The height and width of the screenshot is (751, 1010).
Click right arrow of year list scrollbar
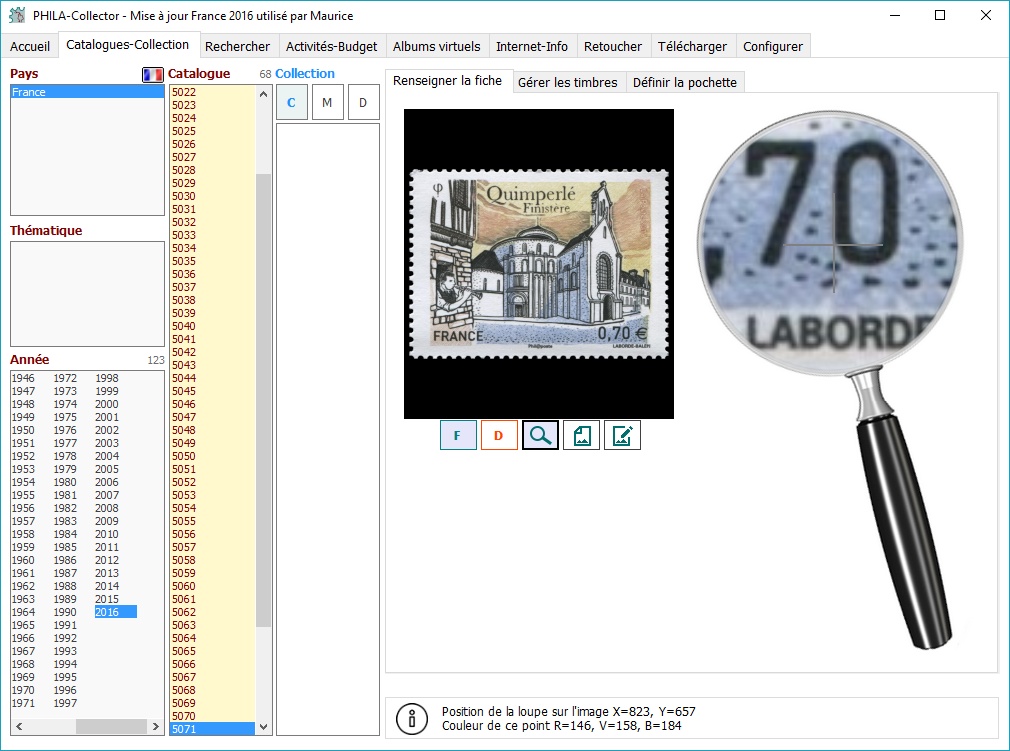tap(155, 727)
